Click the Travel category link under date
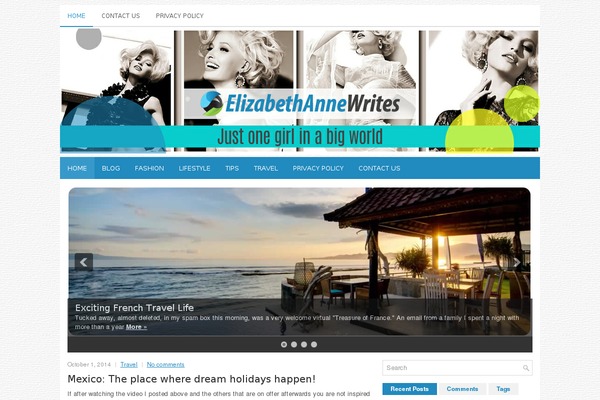 [x=129, y=365]
